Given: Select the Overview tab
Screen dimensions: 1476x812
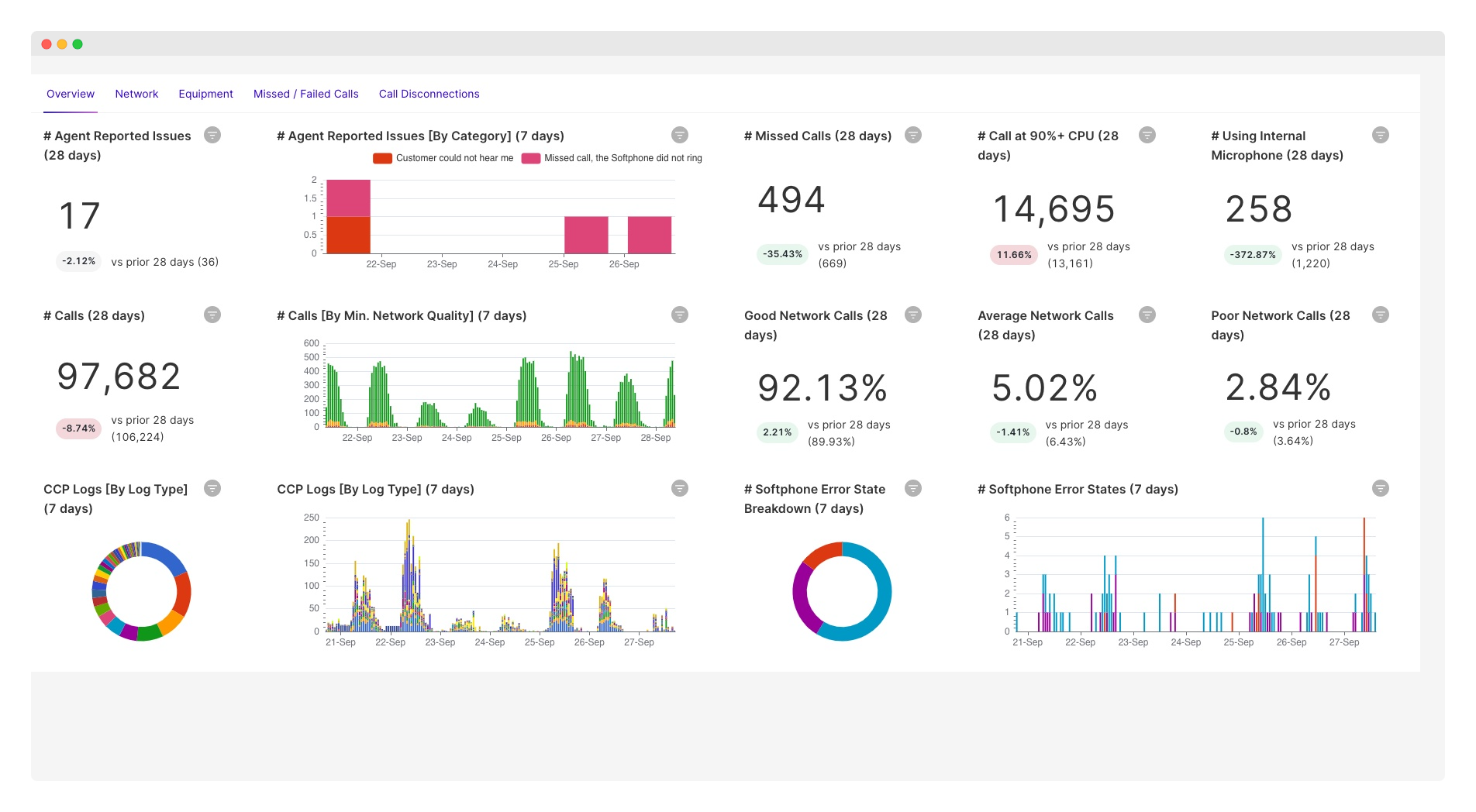Looking at the screenshot, I should (x=71, y=94).
